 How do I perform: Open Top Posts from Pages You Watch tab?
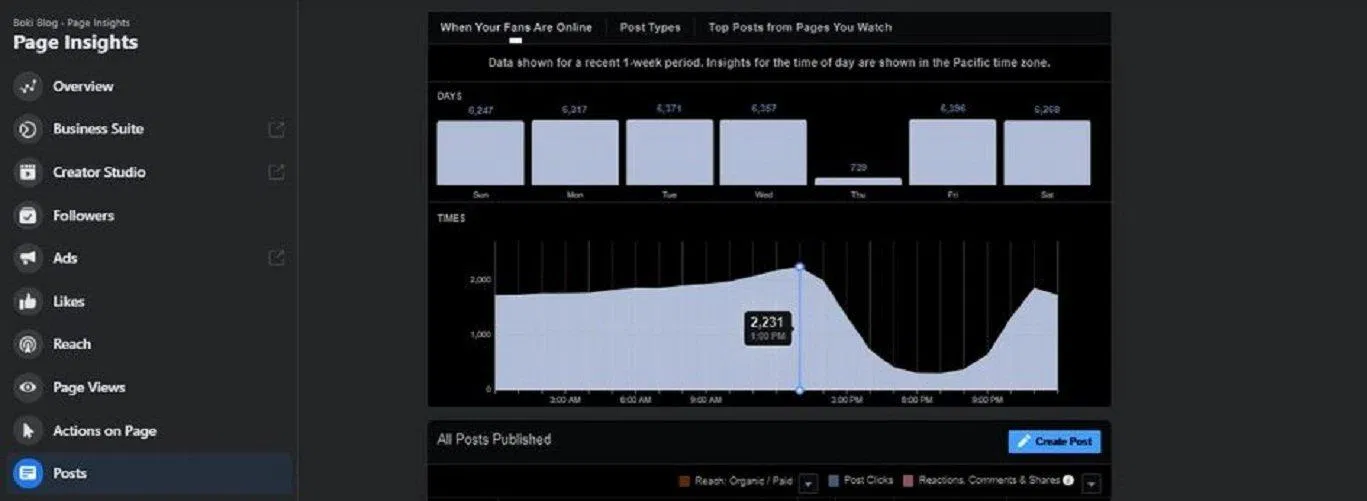(799, 28)
